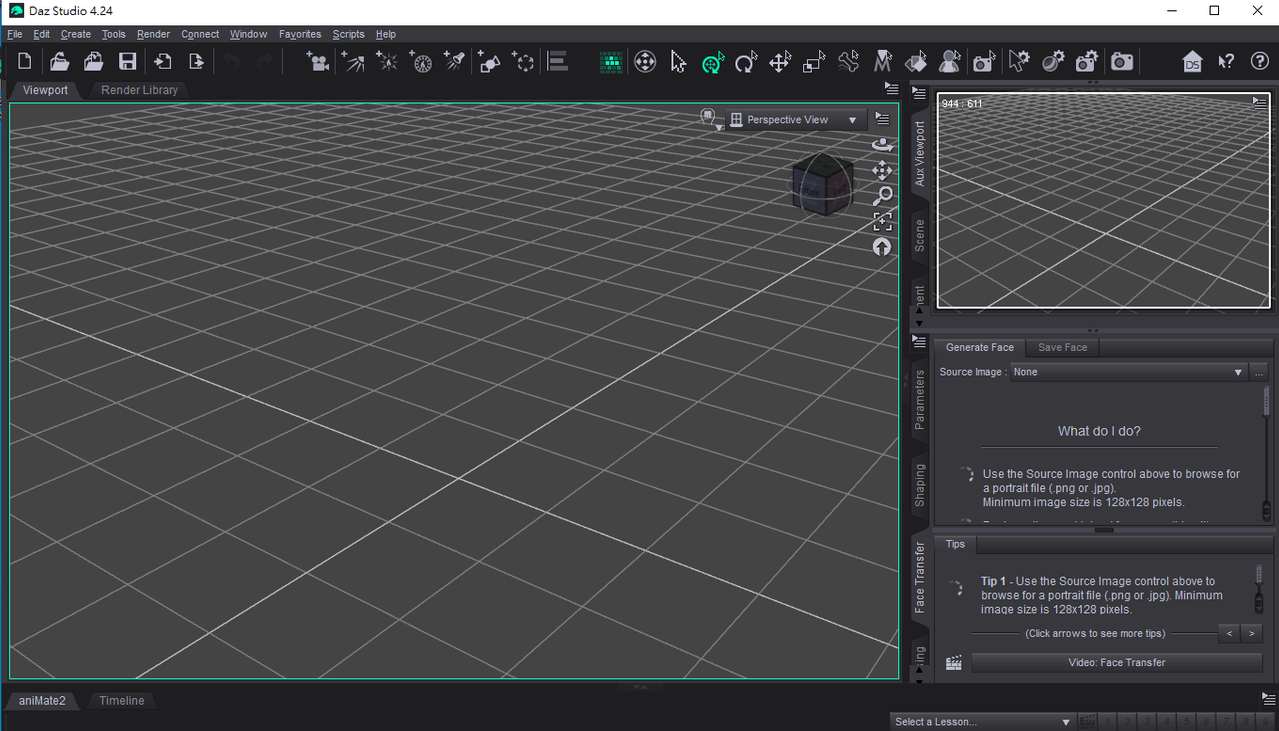
Task: Click the Create New Camera icon
Action: (x=318, y=62)
